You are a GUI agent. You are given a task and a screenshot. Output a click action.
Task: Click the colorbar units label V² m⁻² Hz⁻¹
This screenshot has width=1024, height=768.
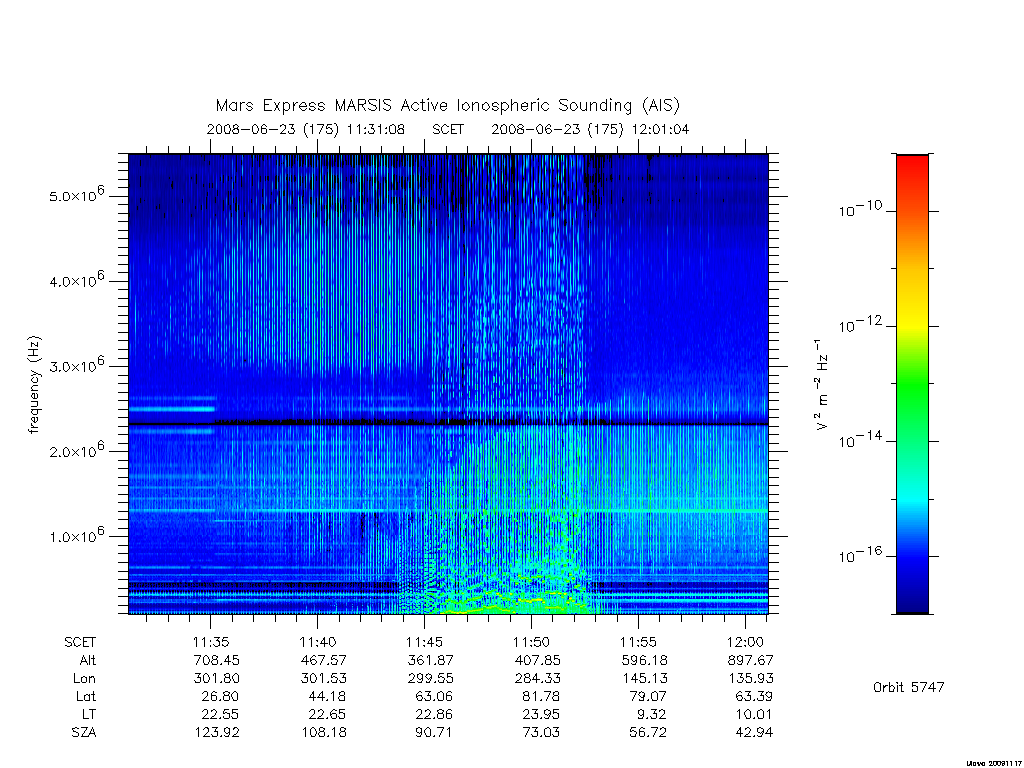[x=822, y=385]
